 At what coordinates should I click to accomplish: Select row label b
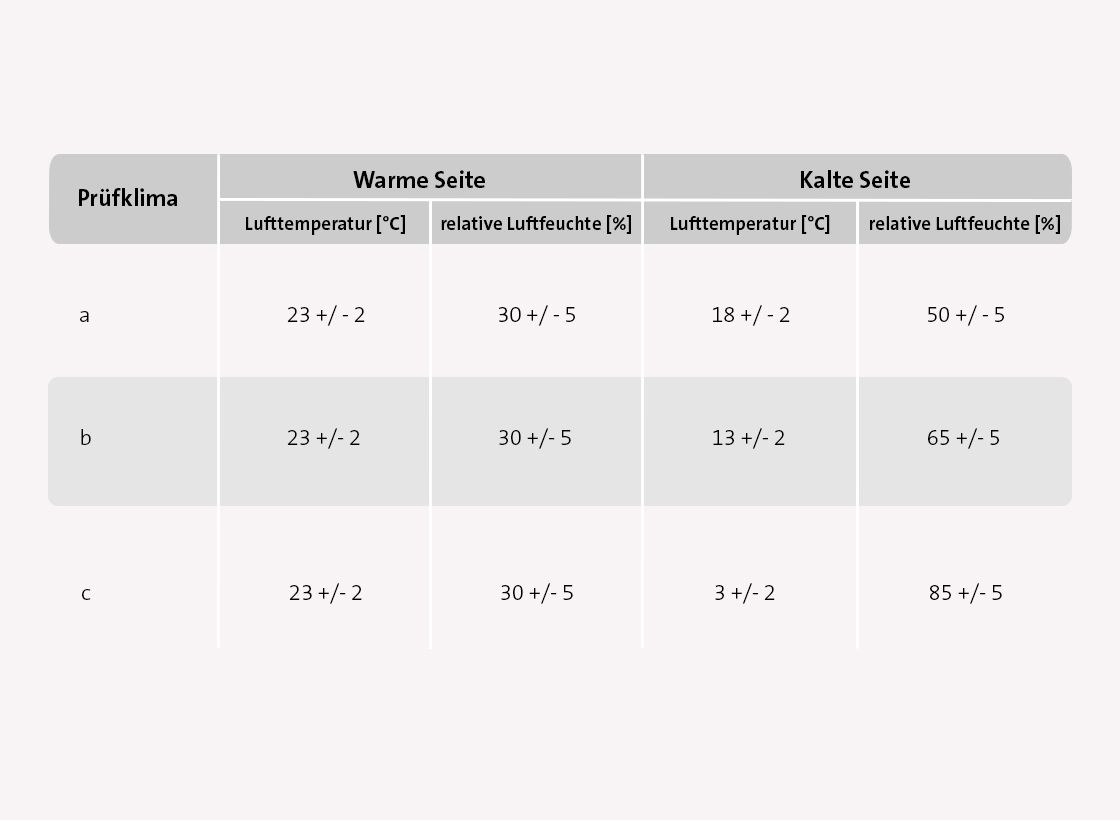85,438
